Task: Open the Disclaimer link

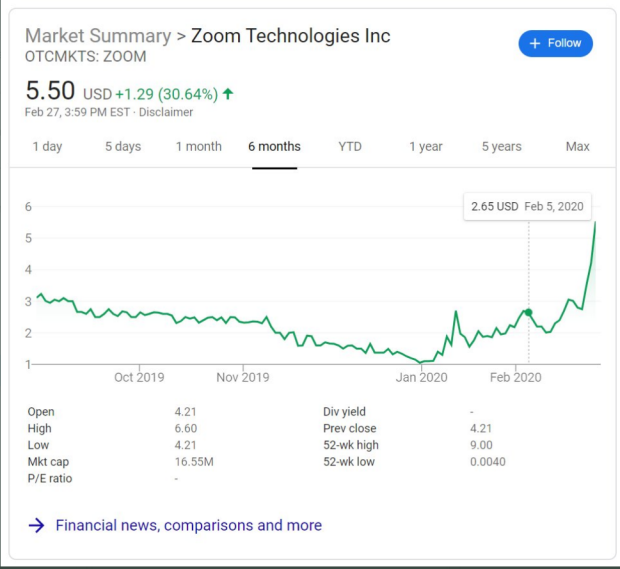Action: [x=166, y=112]
